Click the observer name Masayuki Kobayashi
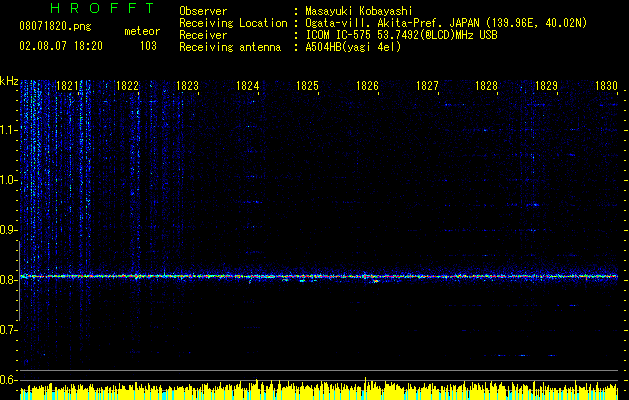 coord(359,11)
